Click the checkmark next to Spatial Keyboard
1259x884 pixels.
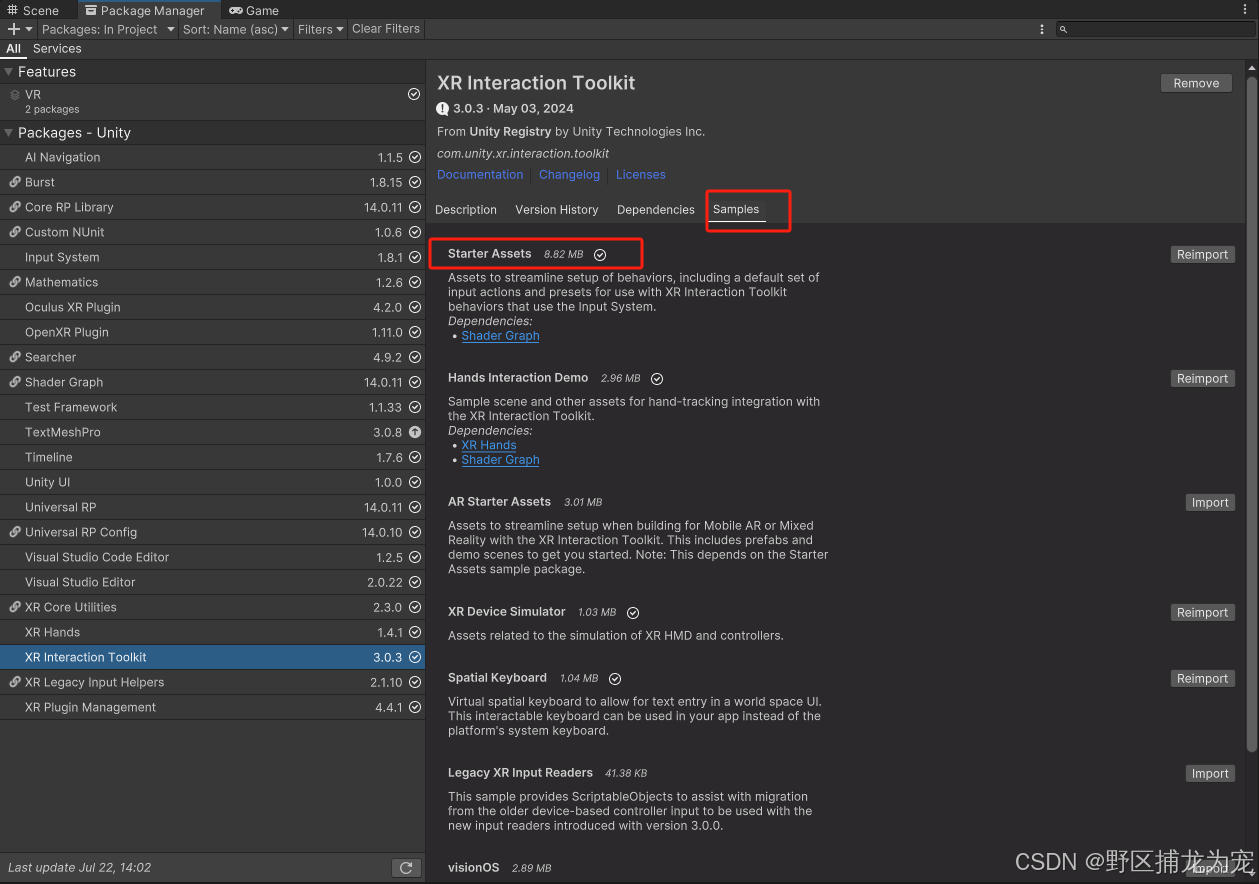[x=615, y=679]
